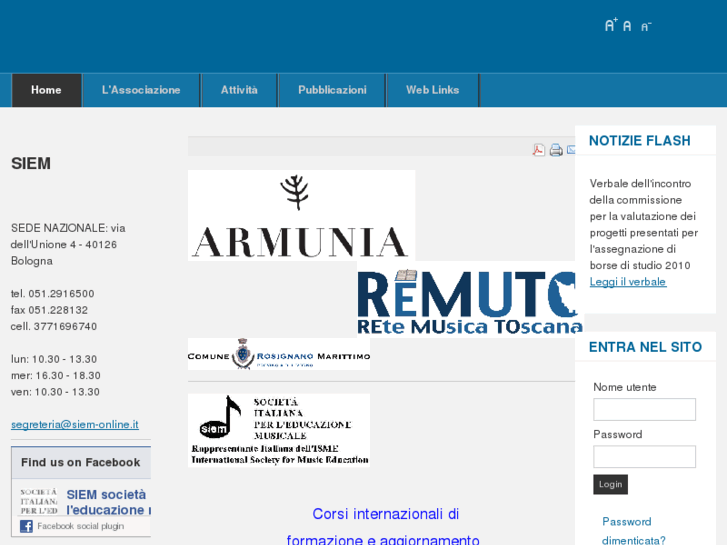The image size is (727, 545).
Task: Open 'Password dimenticata?' link
Action: click(633, 531)
